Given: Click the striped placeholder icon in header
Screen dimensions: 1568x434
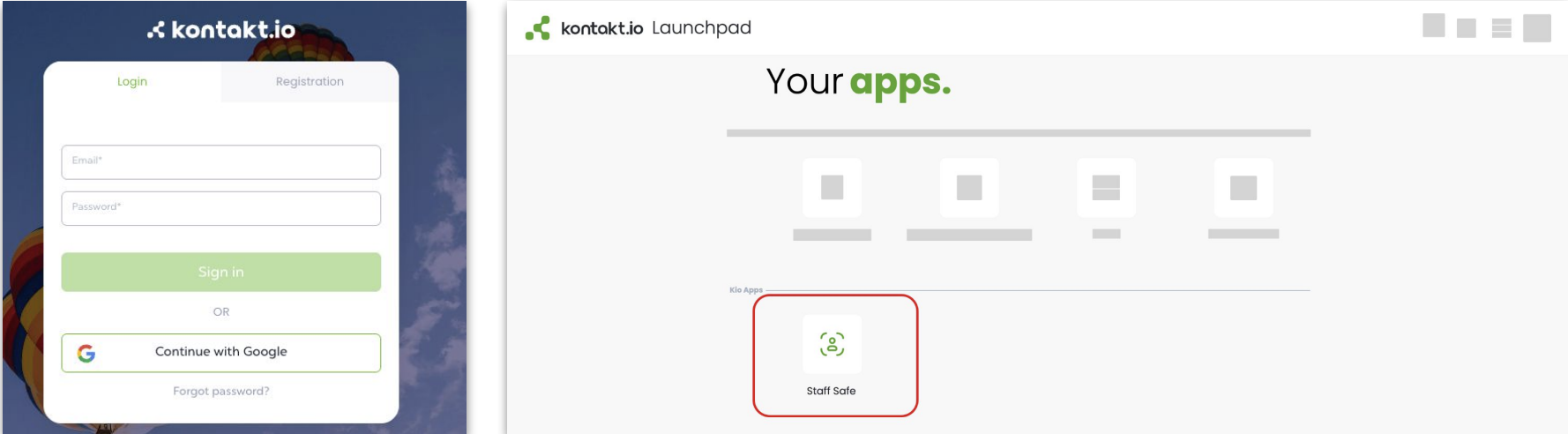Looking at the screenshot, I should pos(1501,28).
